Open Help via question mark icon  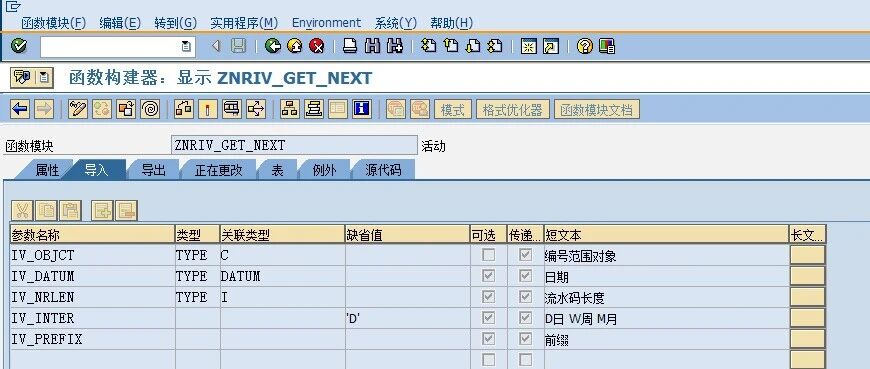(x=584, y=46)
